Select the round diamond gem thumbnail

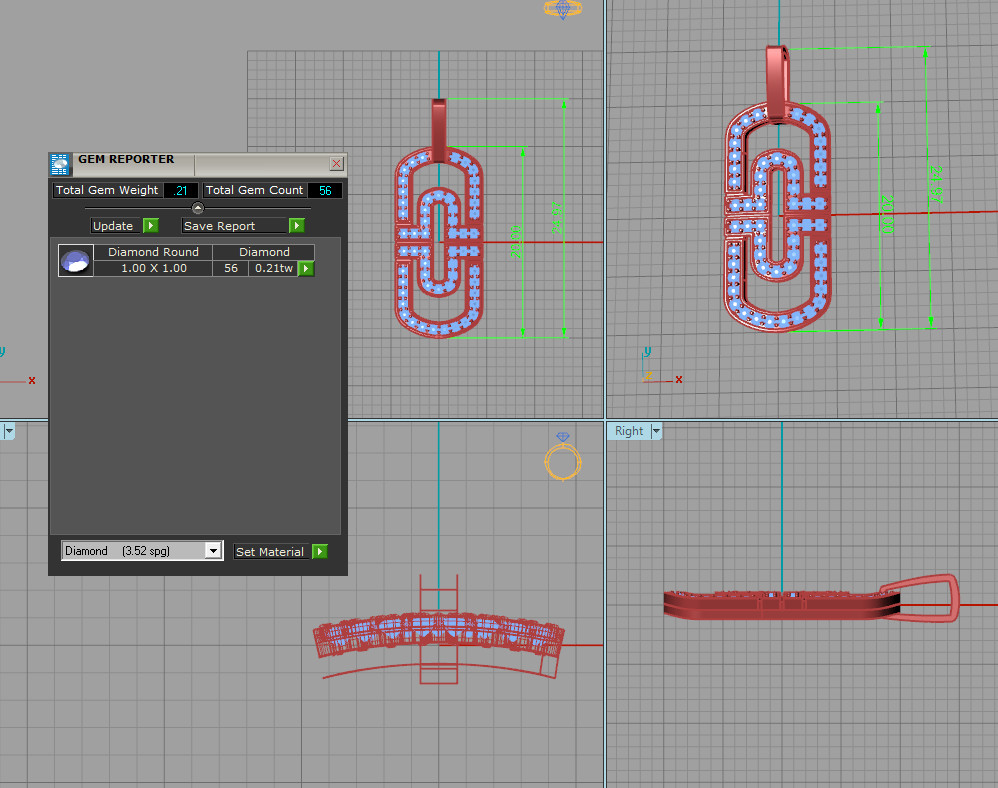[x=76, y=261]
